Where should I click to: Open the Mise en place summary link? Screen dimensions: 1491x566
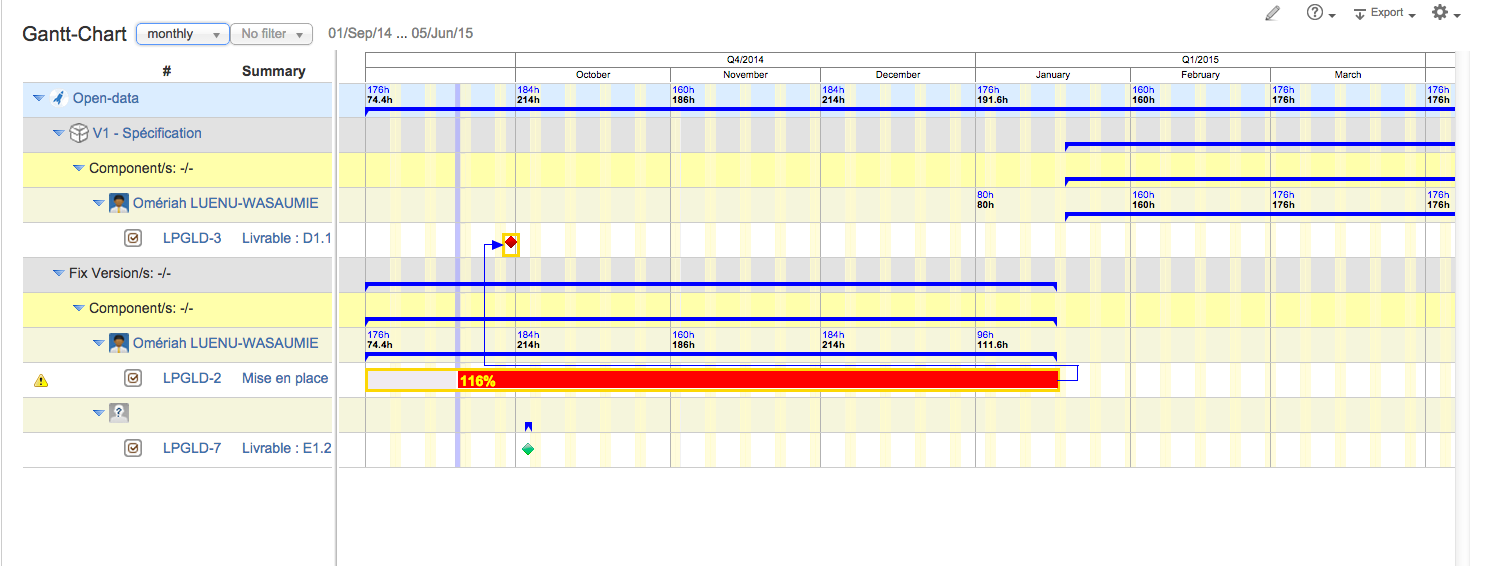[285, 378]
